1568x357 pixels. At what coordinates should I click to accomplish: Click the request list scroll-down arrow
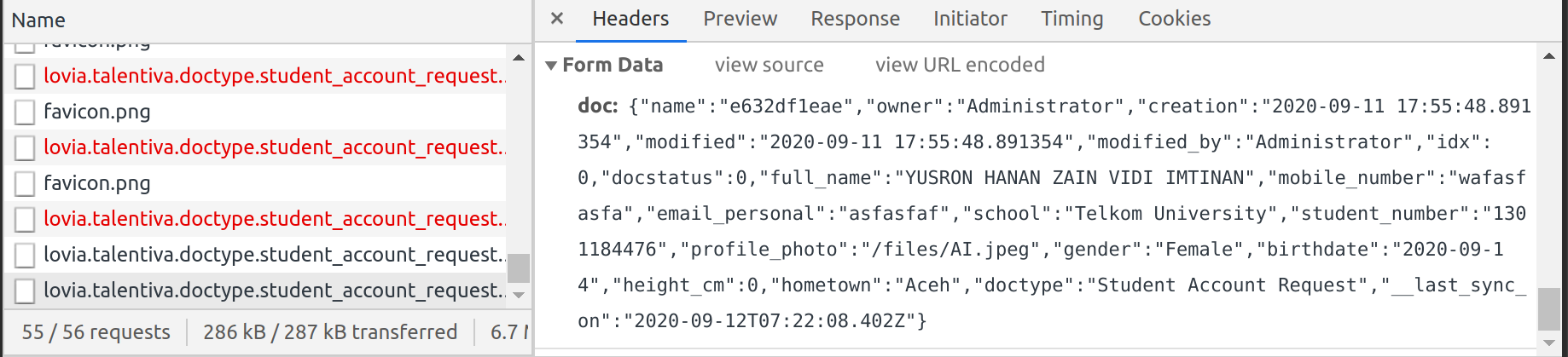point(519,295)
